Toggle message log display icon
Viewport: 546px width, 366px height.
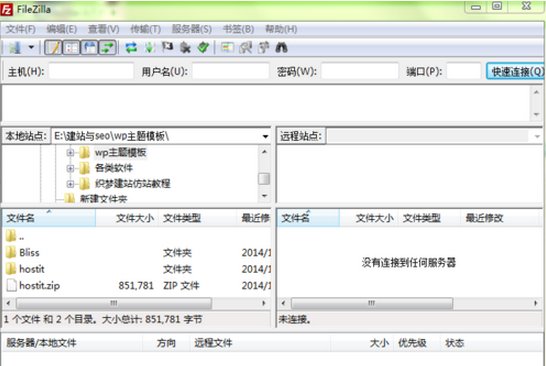pyautogui.click(x=53, y=47)
